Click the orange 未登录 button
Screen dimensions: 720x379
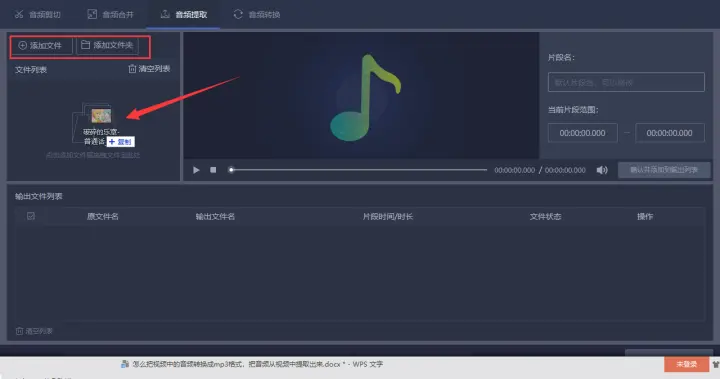pos(686,364)
